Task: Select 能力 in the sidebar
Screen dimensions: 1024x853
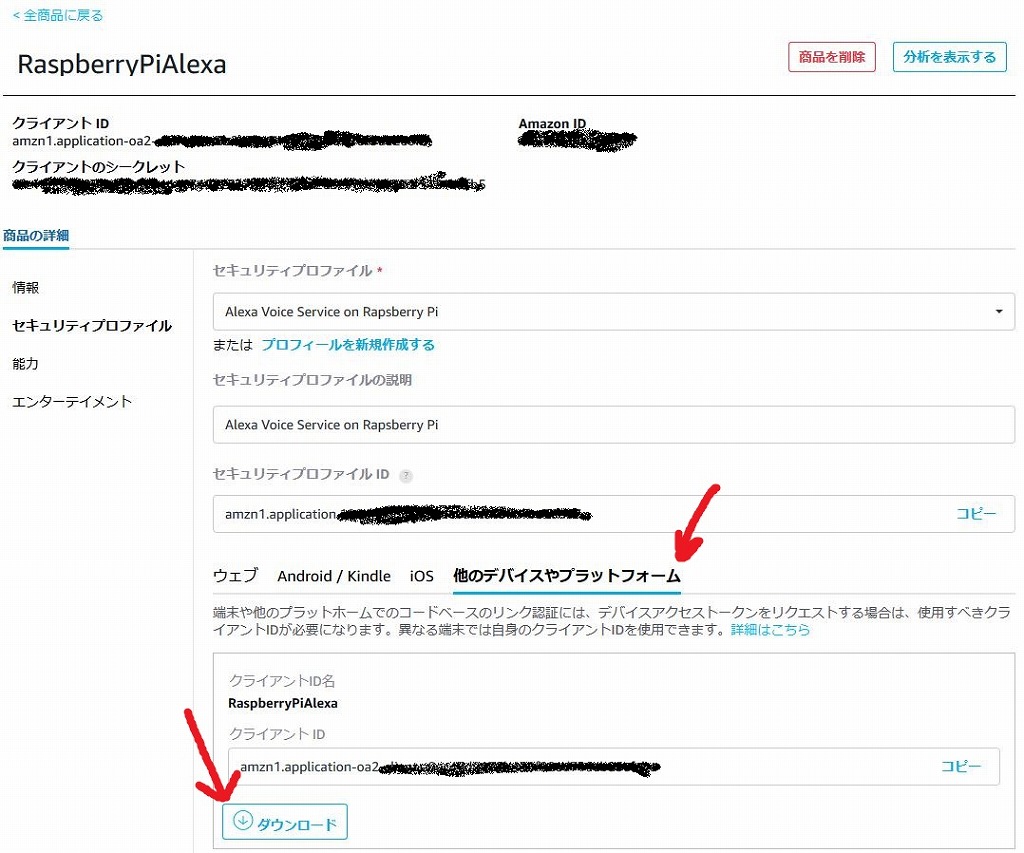Action: pos(25,363)
